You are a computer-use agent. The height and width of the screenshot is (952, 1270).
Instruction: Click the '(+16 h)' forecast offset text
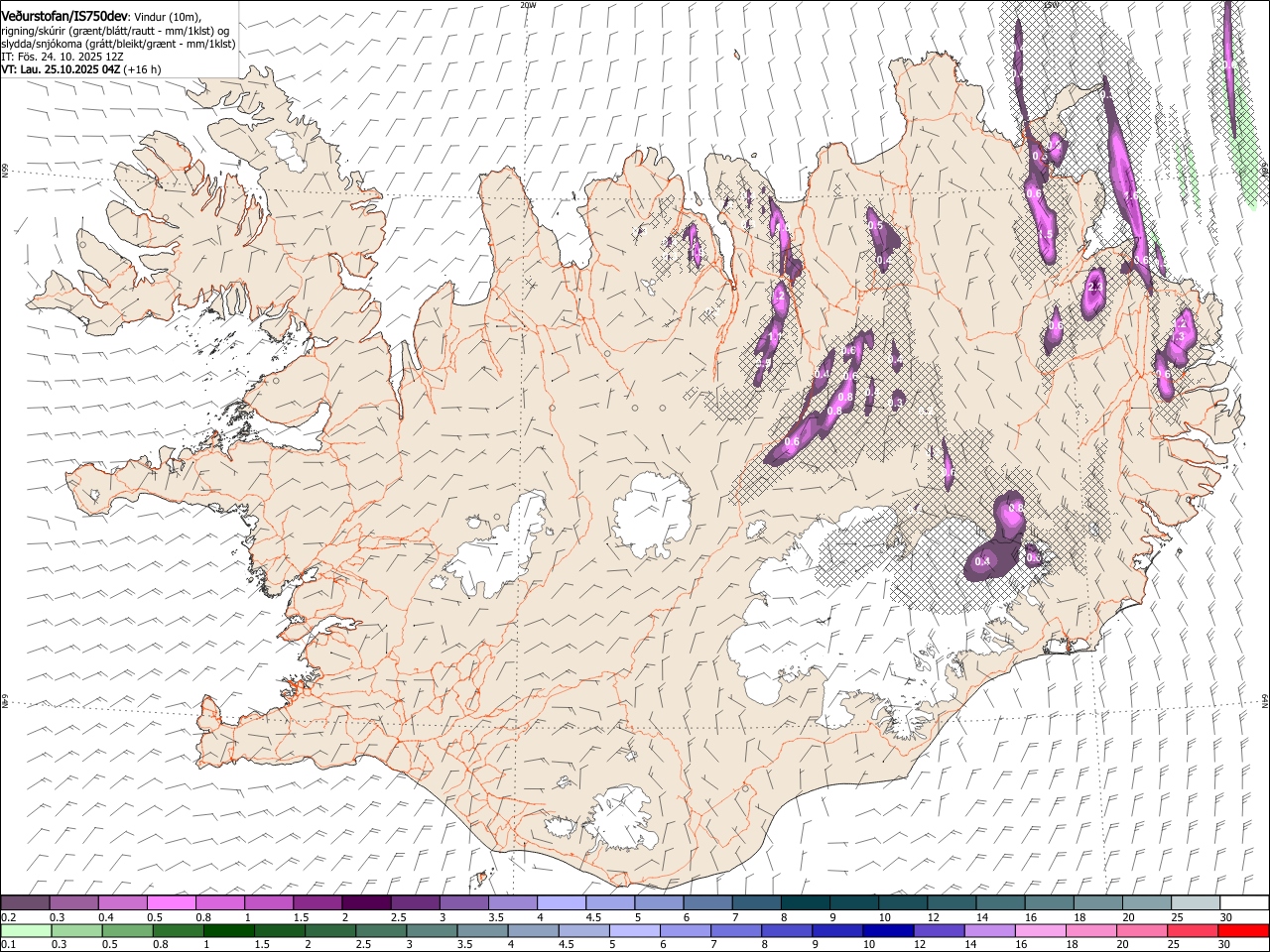(x=143, y=69)
